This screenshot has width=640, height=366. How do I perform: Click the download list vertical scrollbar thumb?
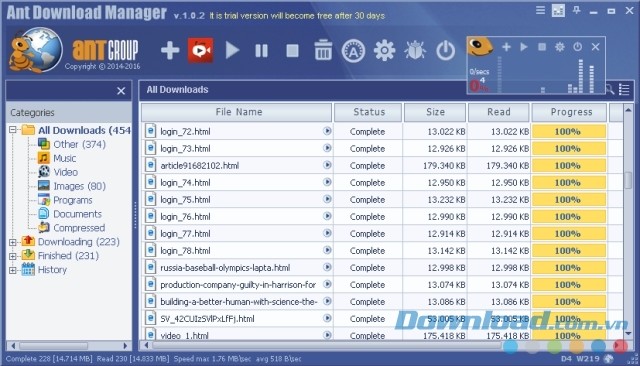point(628,181)
